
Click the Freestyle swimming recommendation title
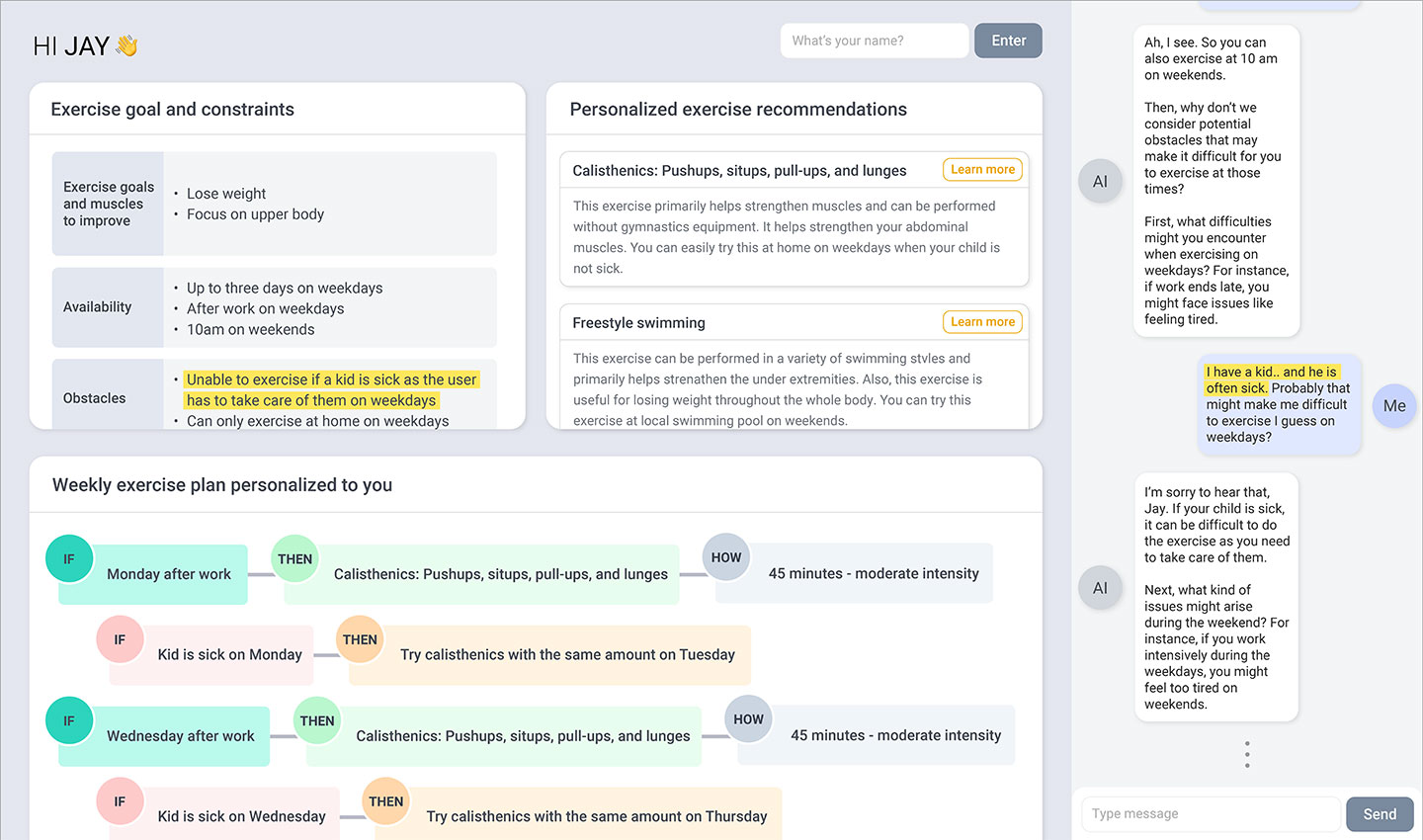(638, 323)
